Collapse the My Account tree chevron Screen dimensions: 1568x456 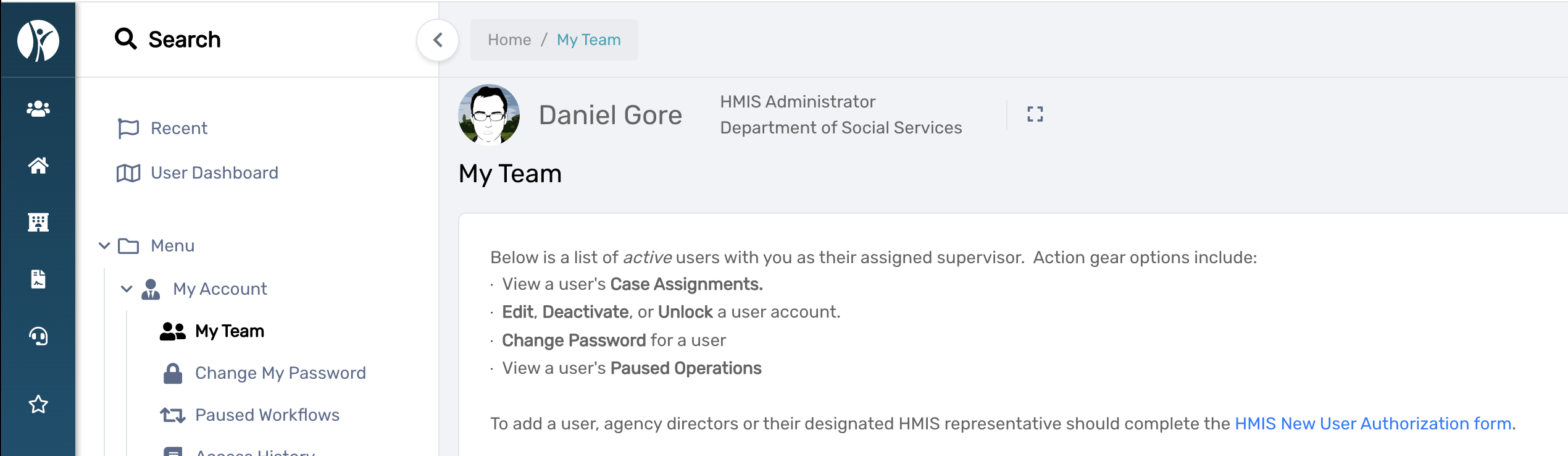(x=127, y=289)
